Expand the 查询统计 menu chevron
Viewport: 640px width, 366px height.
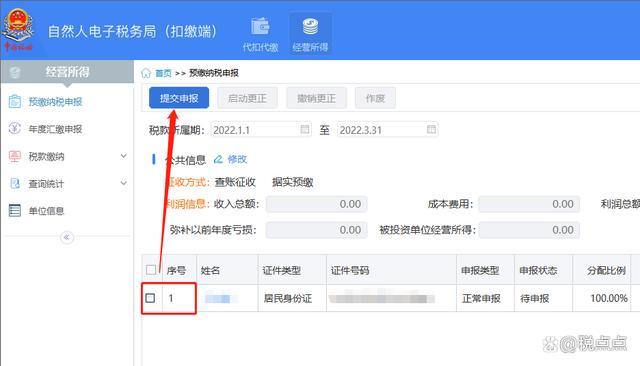click(124, 183)
